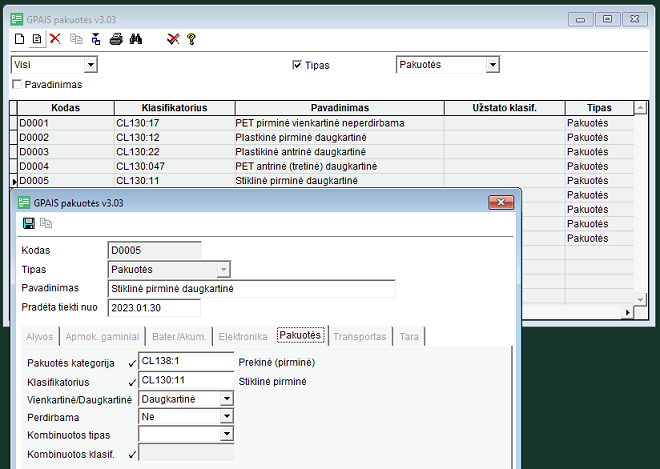Click the row selector arrow for D0005

point(14,181)
